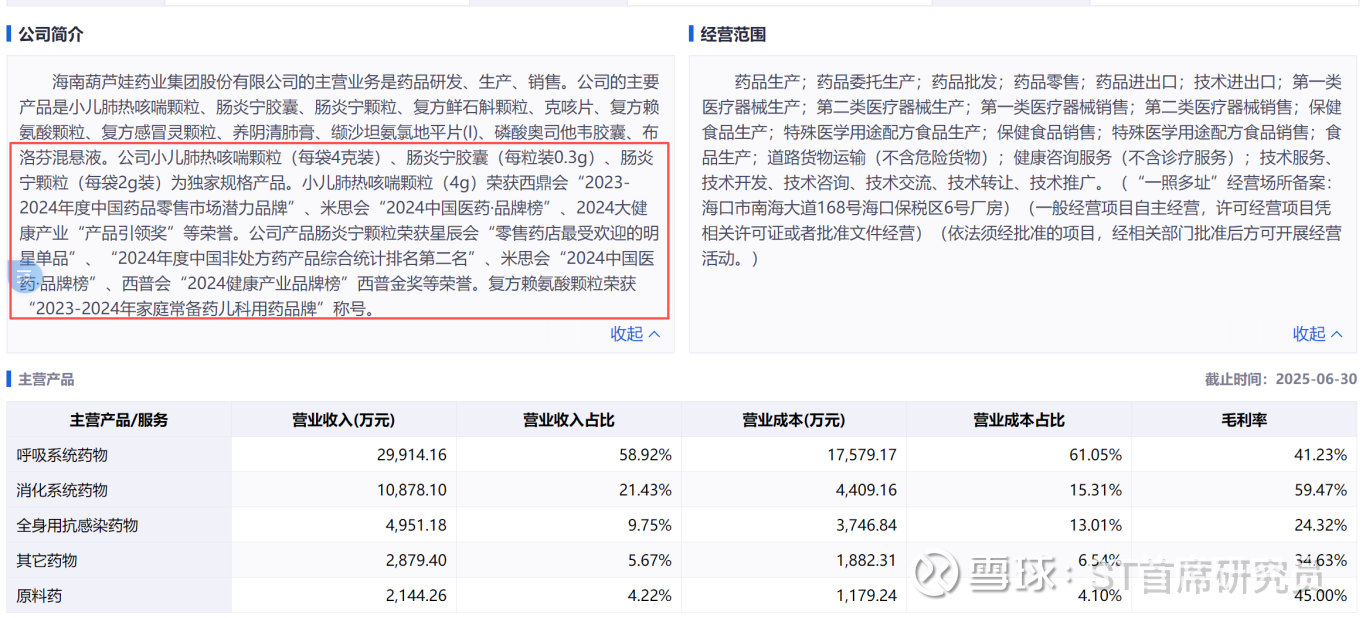Click cost share 61.05%
Viewport: 1366px width, 618px height.
tap(1096, 455)
